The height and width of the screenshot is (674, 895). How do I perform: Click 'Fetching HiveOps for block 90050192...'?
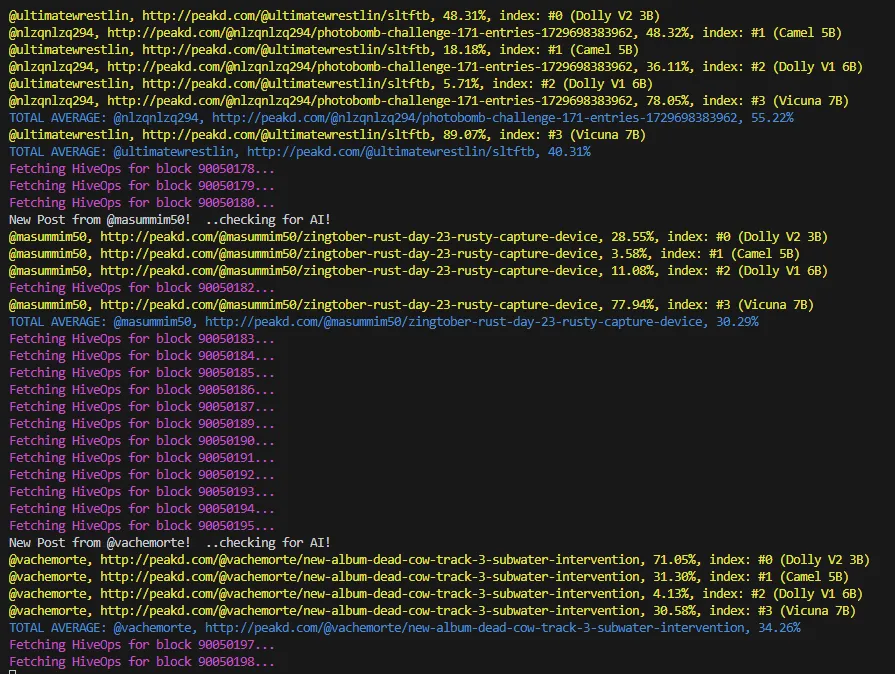point(142,475)
